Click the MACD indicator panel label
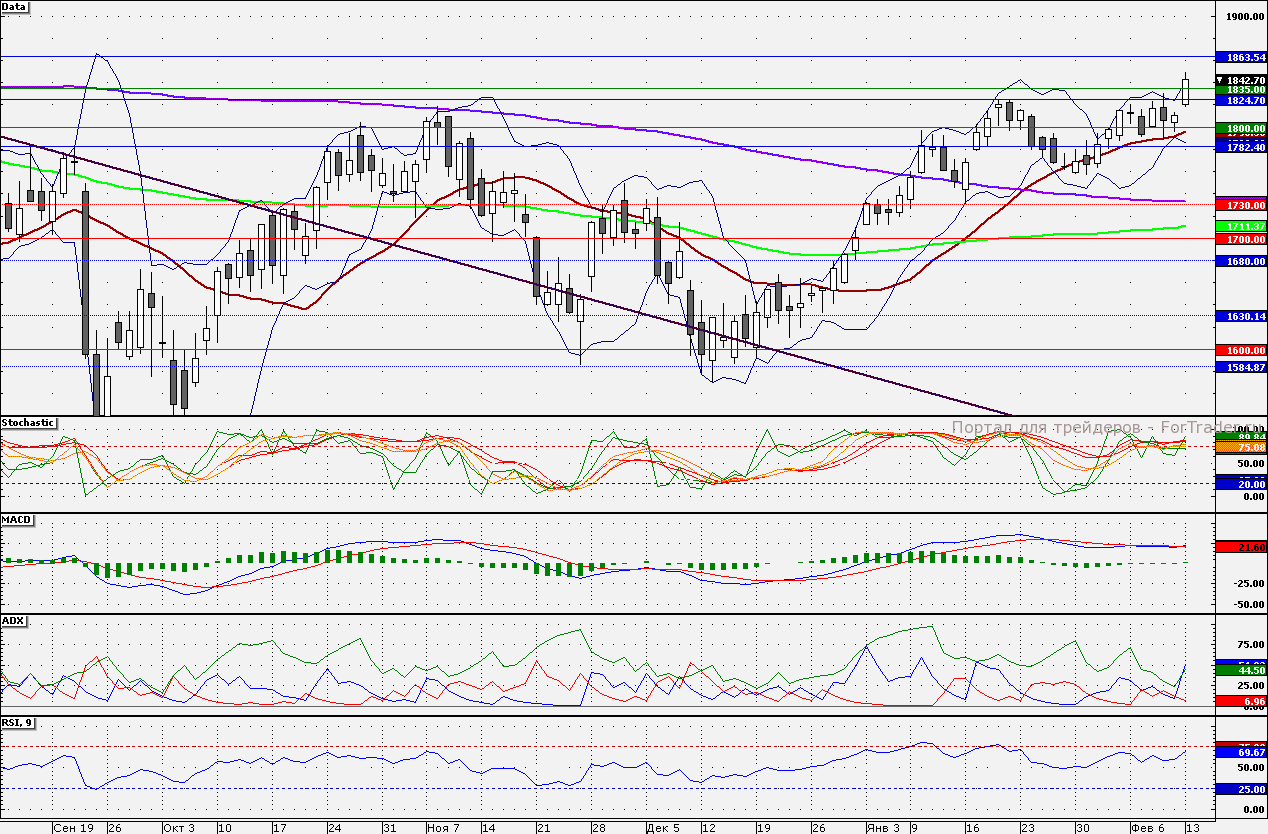The image size is (1268, 834). [17, 520]
